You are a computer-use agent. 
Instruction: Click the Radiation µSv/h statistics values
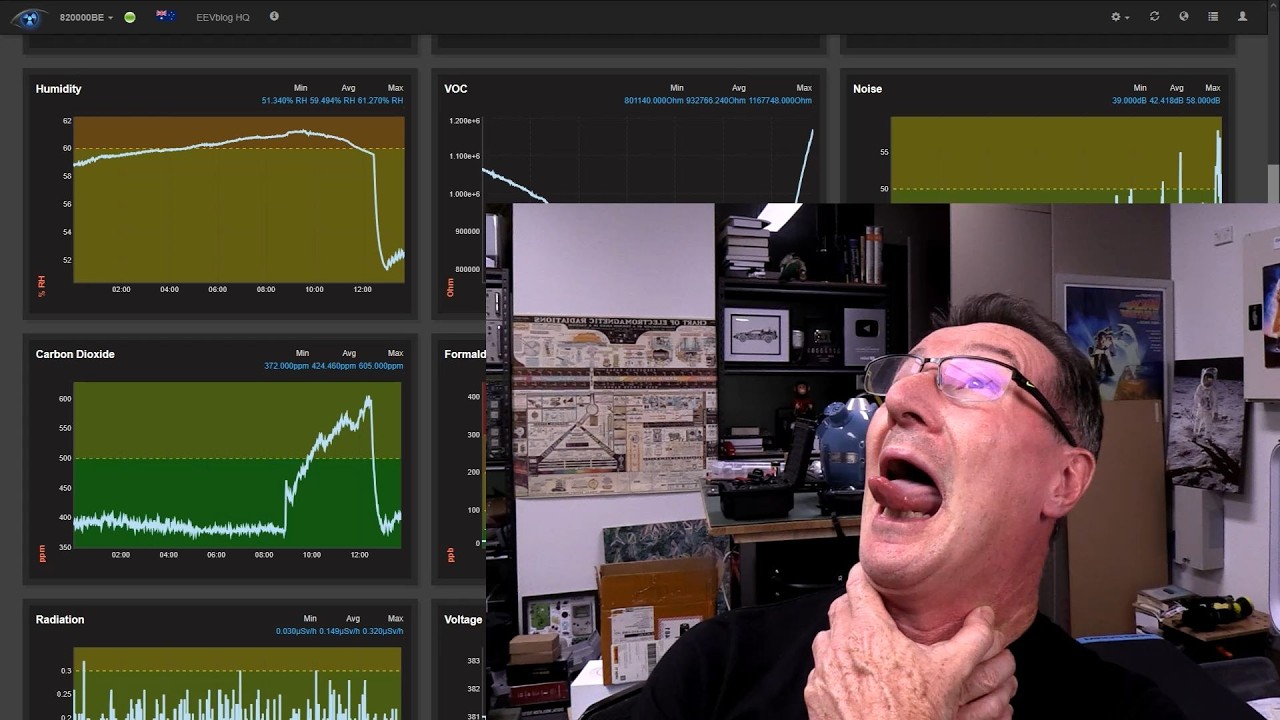[340, 631]
